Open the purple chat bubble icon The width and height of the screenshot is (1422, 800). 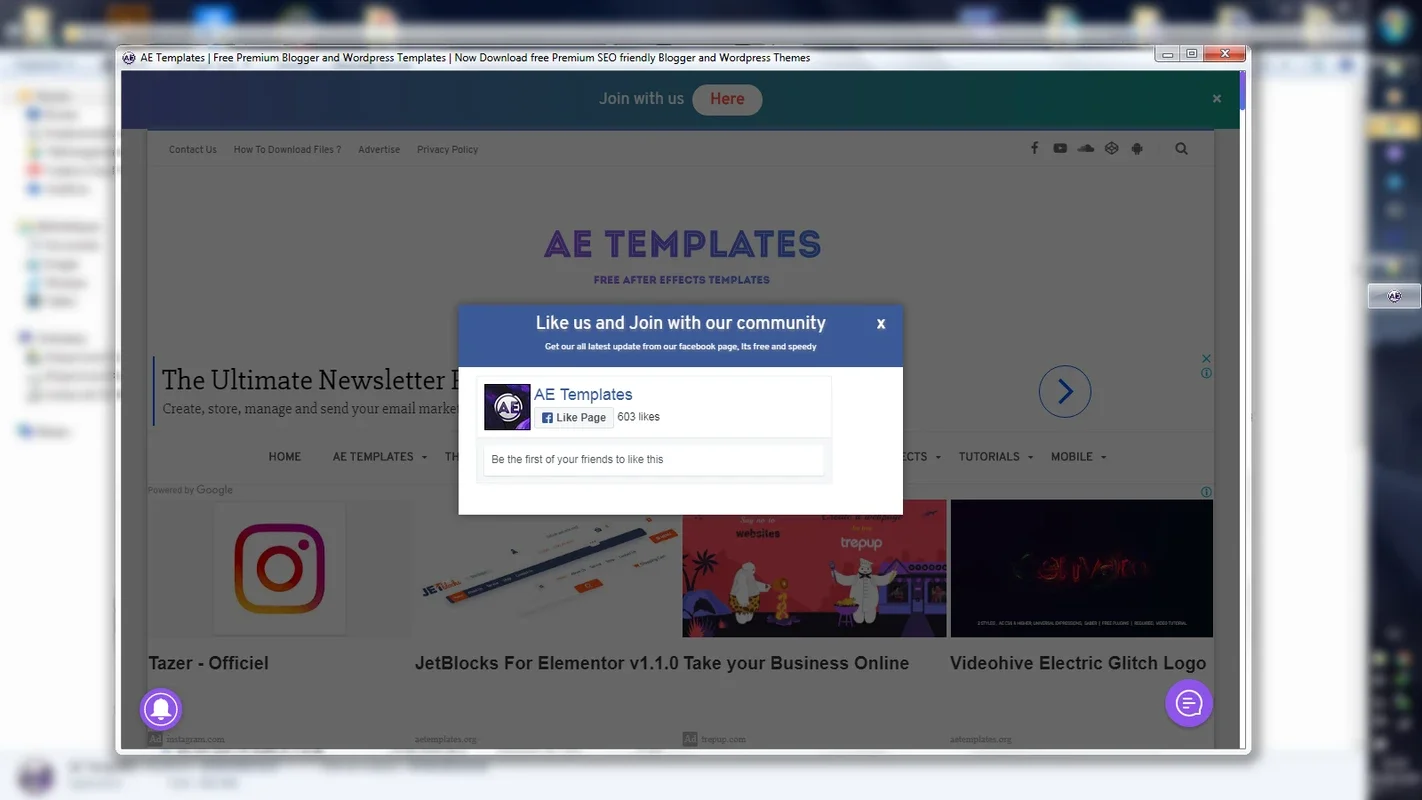click(1189, 703)
